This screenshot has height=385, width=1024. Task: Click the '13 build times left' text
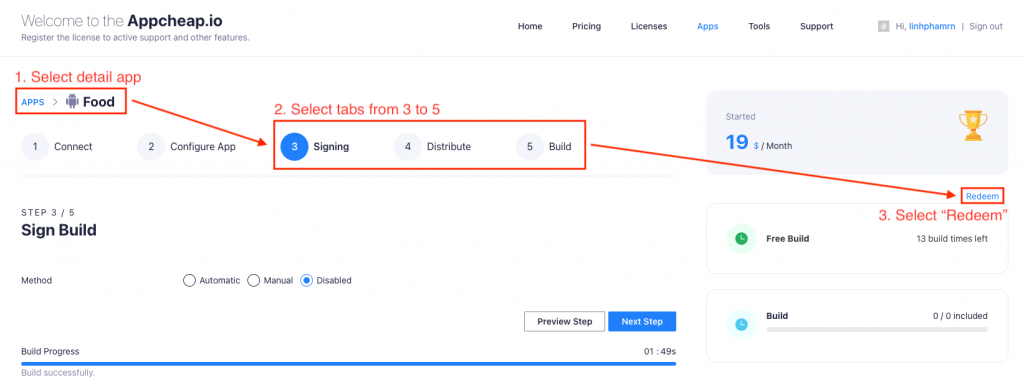tap(952, 239)
